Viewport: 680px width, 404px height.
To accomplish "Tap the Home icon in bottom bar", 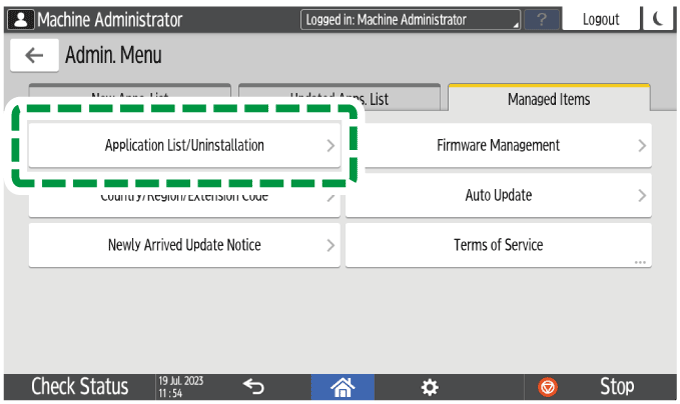I will point(343,387).
